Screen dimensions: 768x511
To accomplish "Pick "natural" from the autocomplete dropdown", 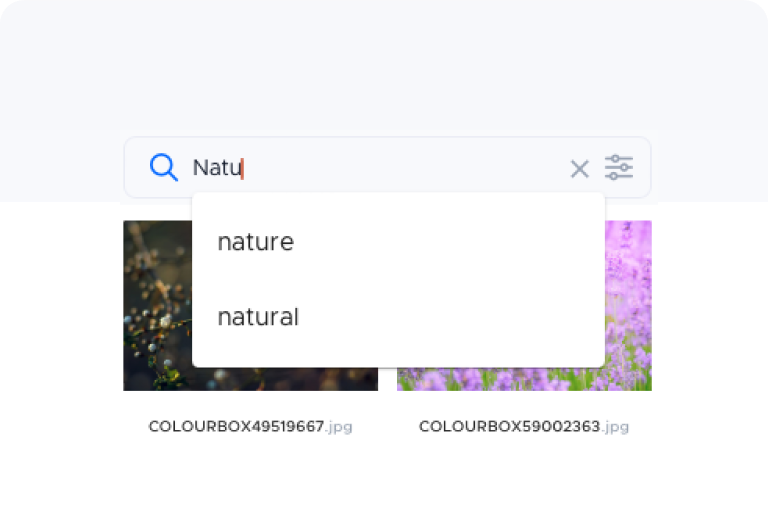I will pyautogui.click(x=258, y=317).
